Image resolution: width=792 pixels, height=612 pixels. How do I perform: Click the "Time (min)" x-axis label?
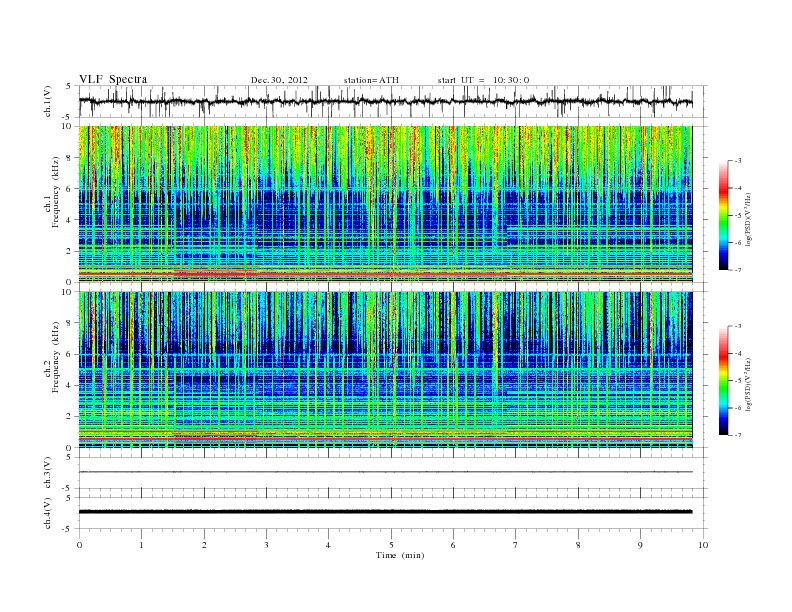tap(400, 555)
